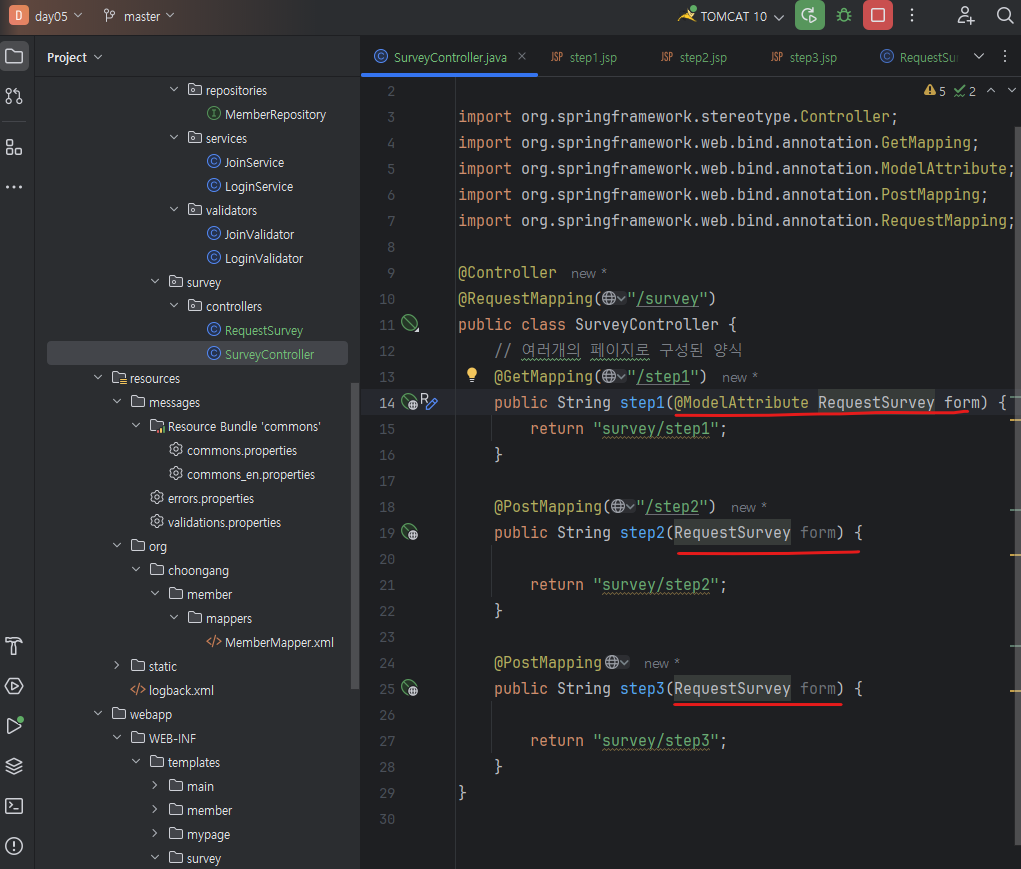Click the Debug bug icon
This screenshot has width=1021, height=869.
pos(844,16)
